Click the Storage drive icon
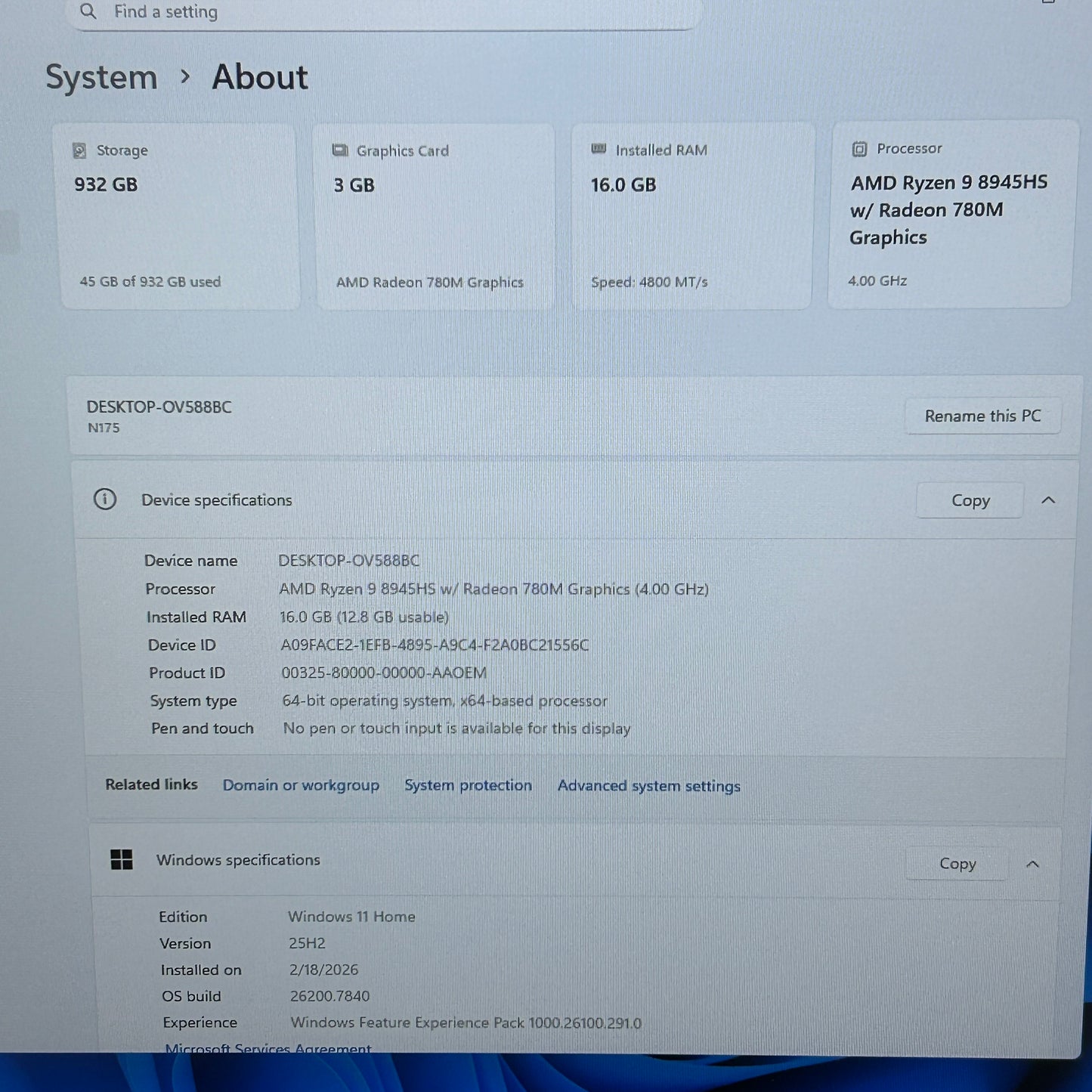Viewport: 1092px width, 1092px height. (x=79, y=150)
